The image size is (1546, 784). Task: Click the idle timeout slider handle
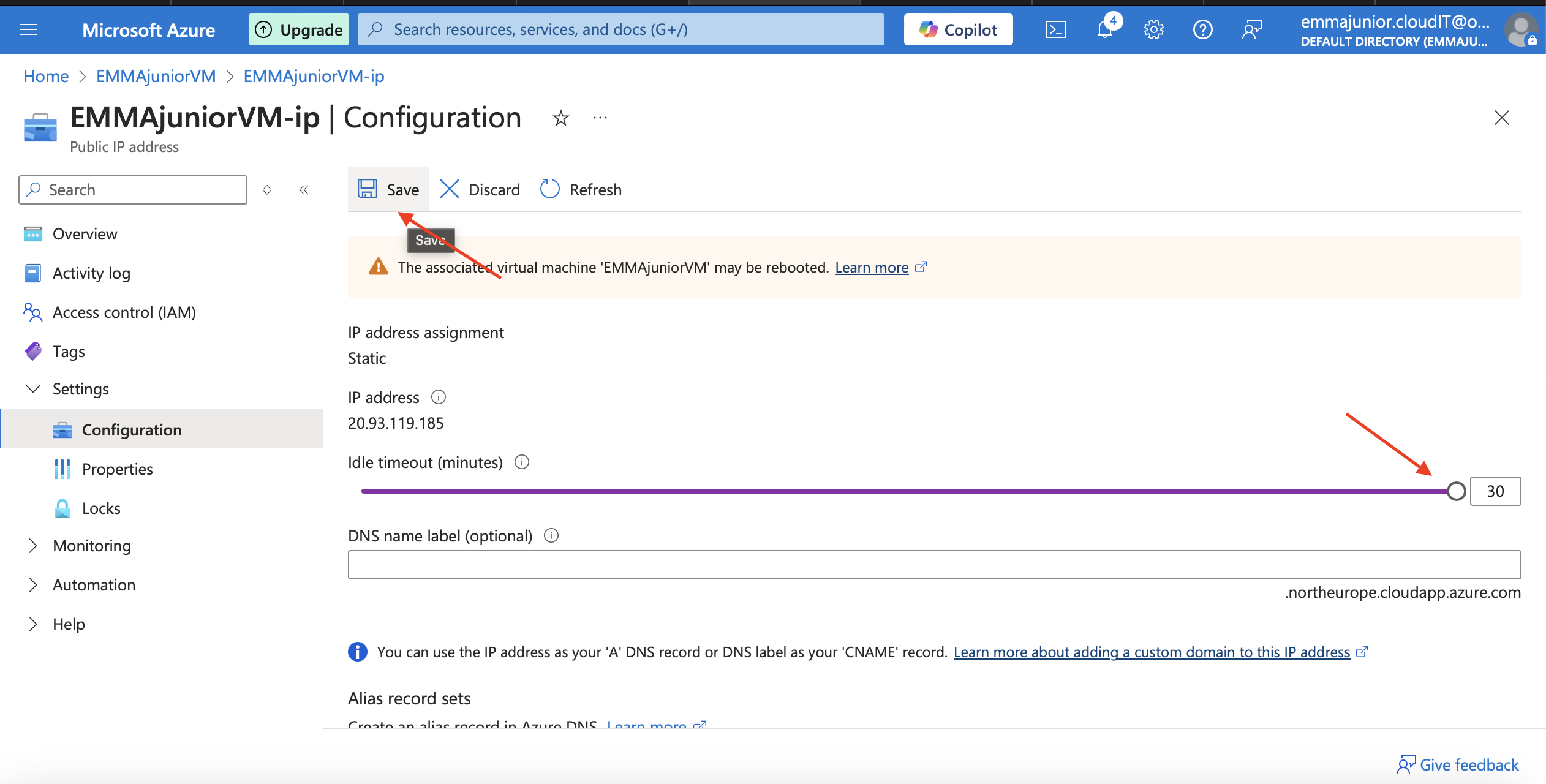pyautogui.click(x=1457, y=491)
